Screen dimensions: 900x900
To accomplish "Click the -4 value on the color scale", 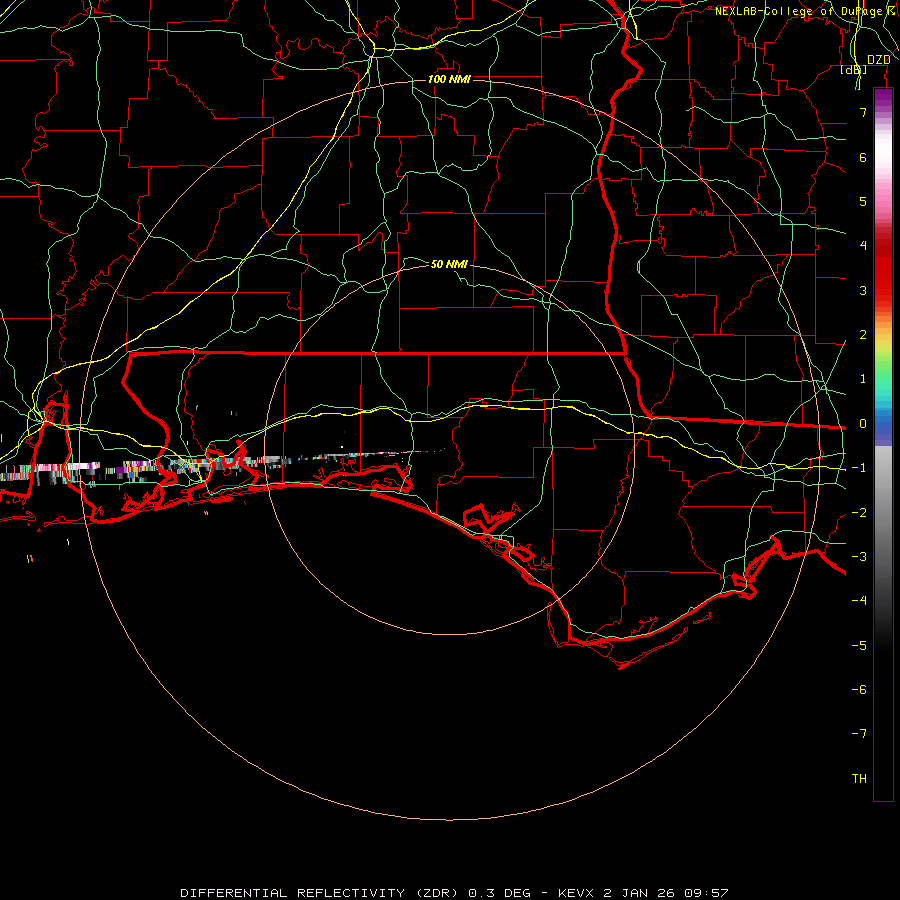I will (x=859, y=601).
